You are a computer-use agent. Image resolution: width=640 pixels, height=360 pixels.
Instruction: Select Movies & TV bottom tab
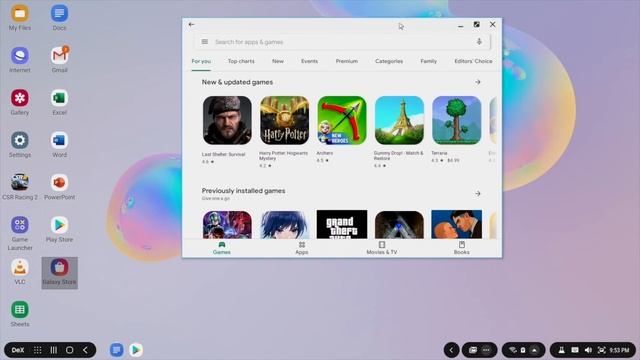[382, 248]
